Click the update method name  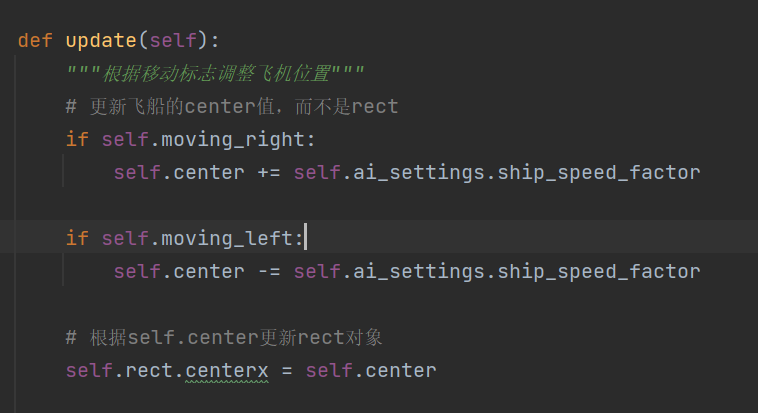101,41
